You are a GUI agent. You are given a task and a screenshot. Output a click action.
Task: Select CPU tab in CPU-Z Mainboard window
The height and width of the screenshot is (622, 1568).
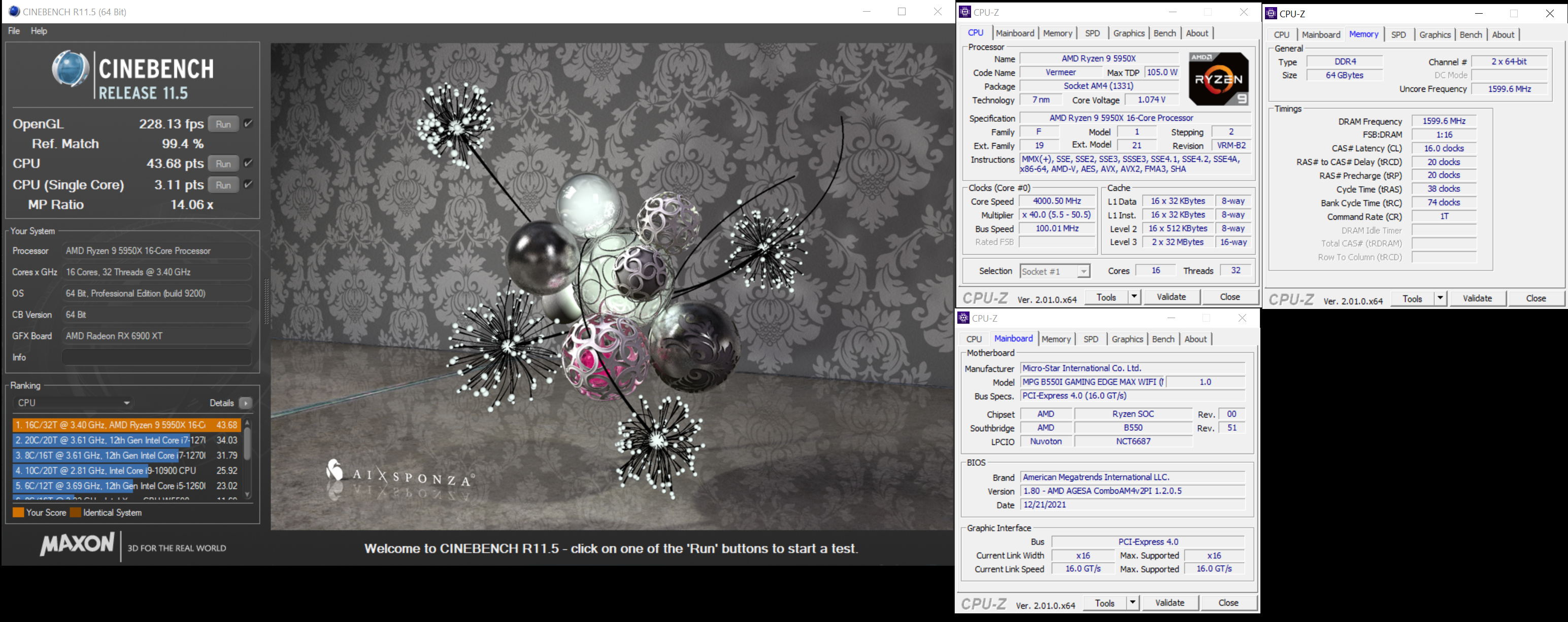pyautogui.click(x=974, y=339)
